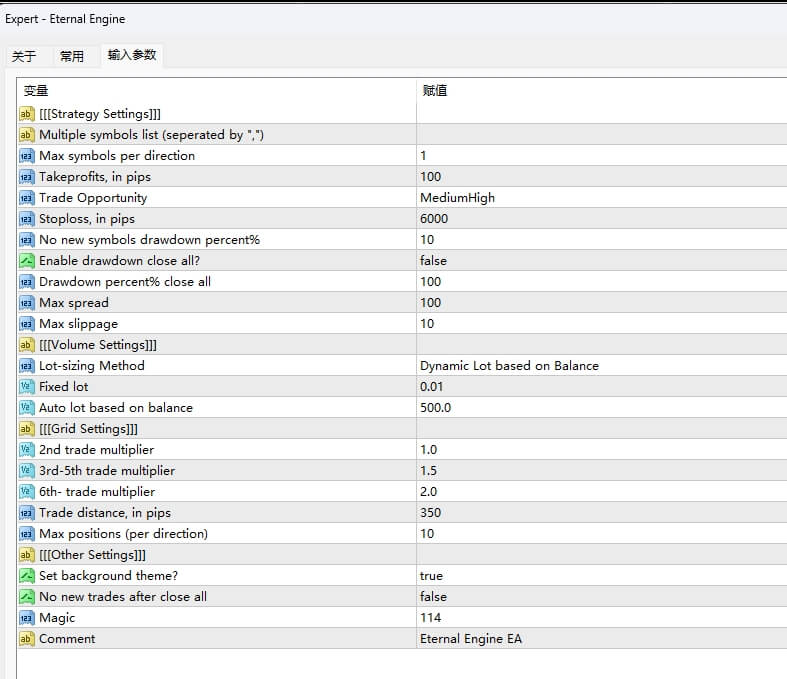Screen dimensions: 787x679
Task: Click the integer icon beside Max positions (per direction)
Action: tap(27, 534)
